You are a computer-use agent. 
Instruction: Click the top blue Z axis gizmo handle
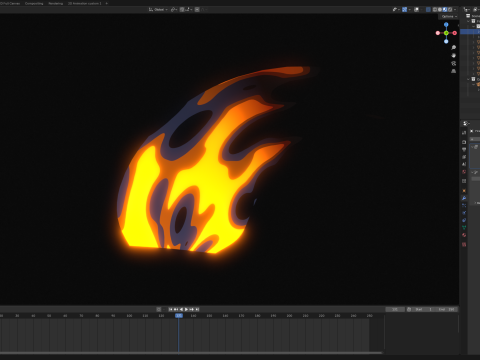[x=446, y=25]
